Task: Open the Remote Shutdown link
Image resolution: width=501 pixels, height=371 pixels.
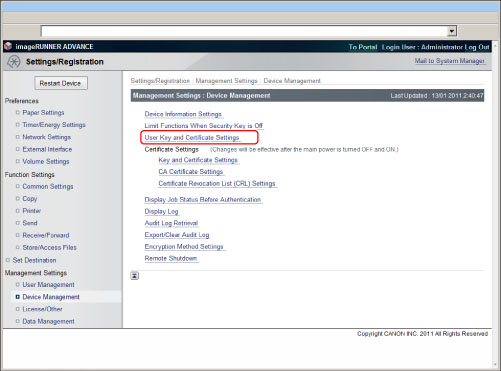Action: [171, 258]
